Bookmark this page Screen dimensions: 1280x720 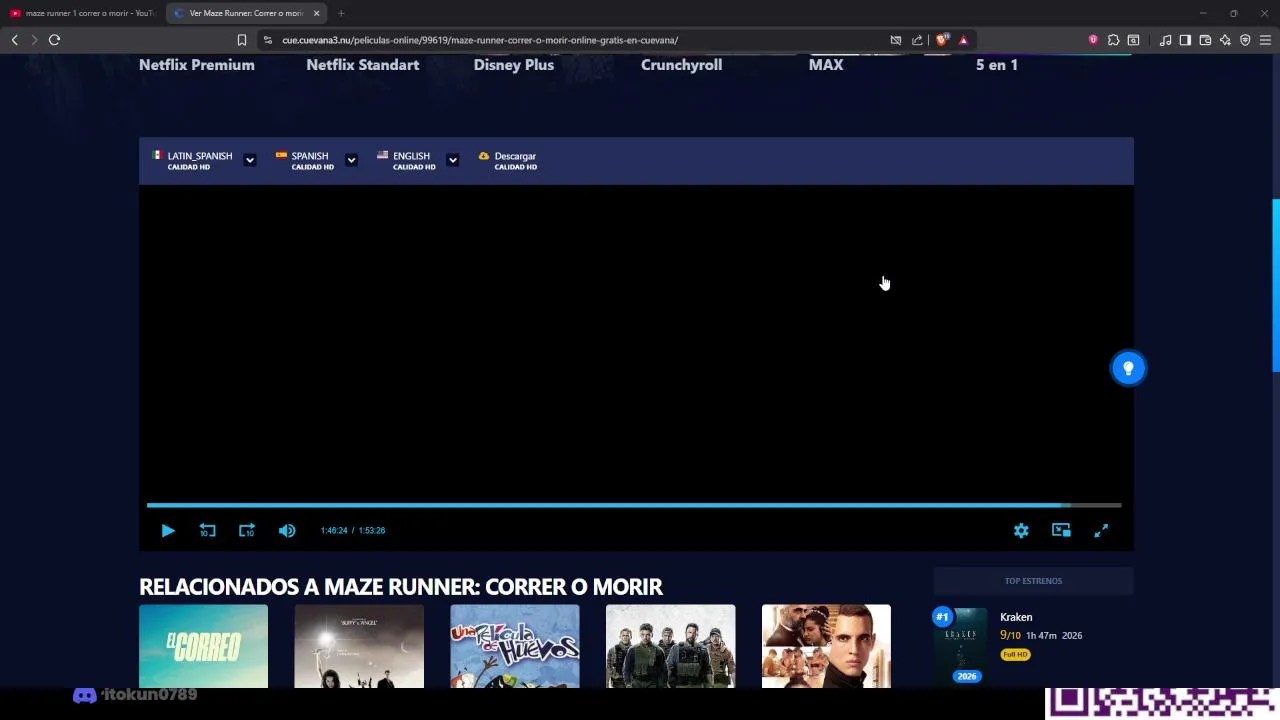pos(241,40)
